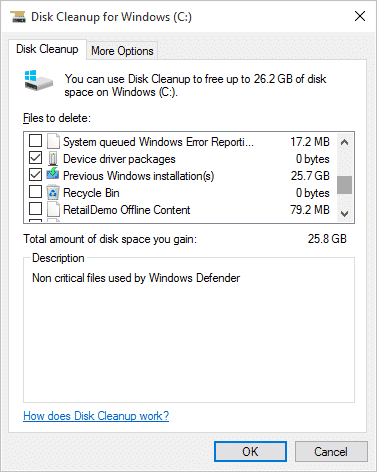Viewport: 377px width, 472px height.
Task: Open the How does Disk Cleanup work link
Action: click(x=96, y=416)
